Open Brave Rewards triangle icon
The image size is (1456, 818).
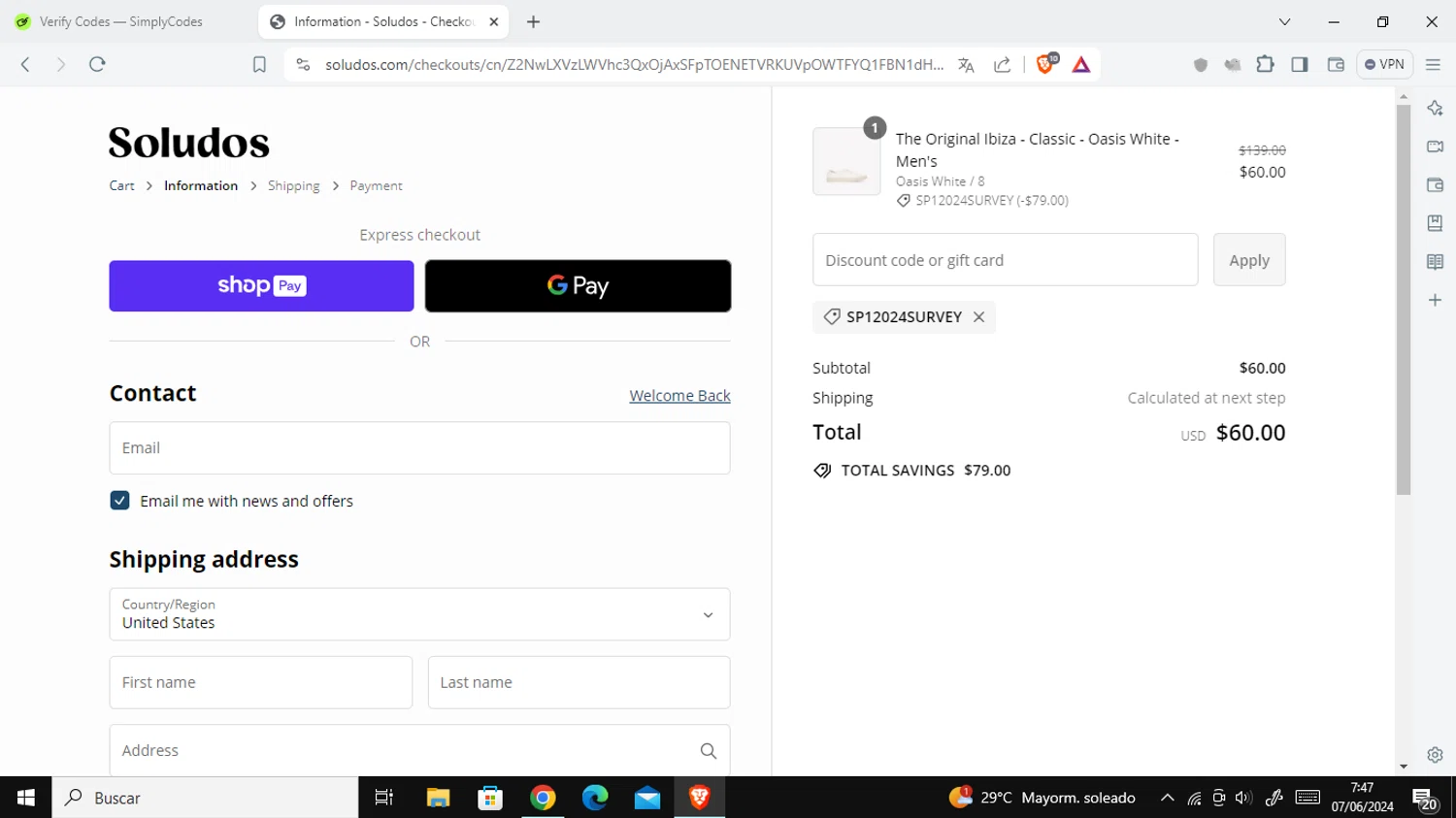click(x=1081, y=65)
